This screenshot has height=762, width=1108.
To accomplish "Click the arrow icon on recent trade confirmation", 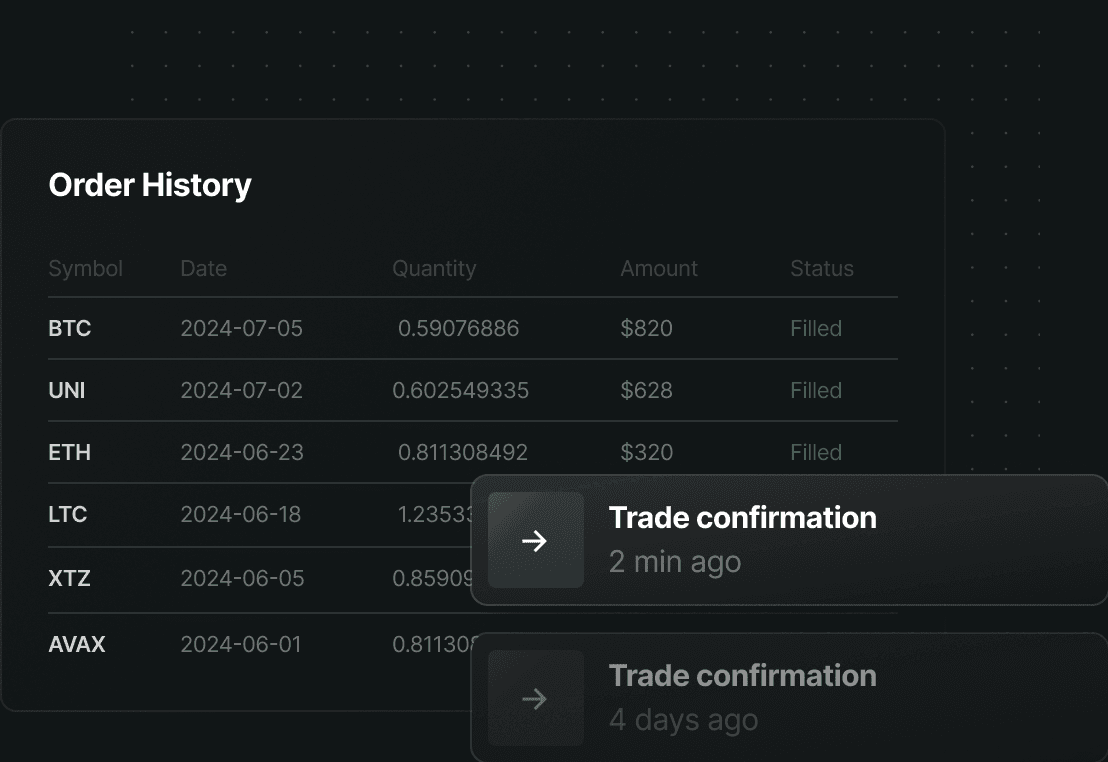I will point(536,540).
